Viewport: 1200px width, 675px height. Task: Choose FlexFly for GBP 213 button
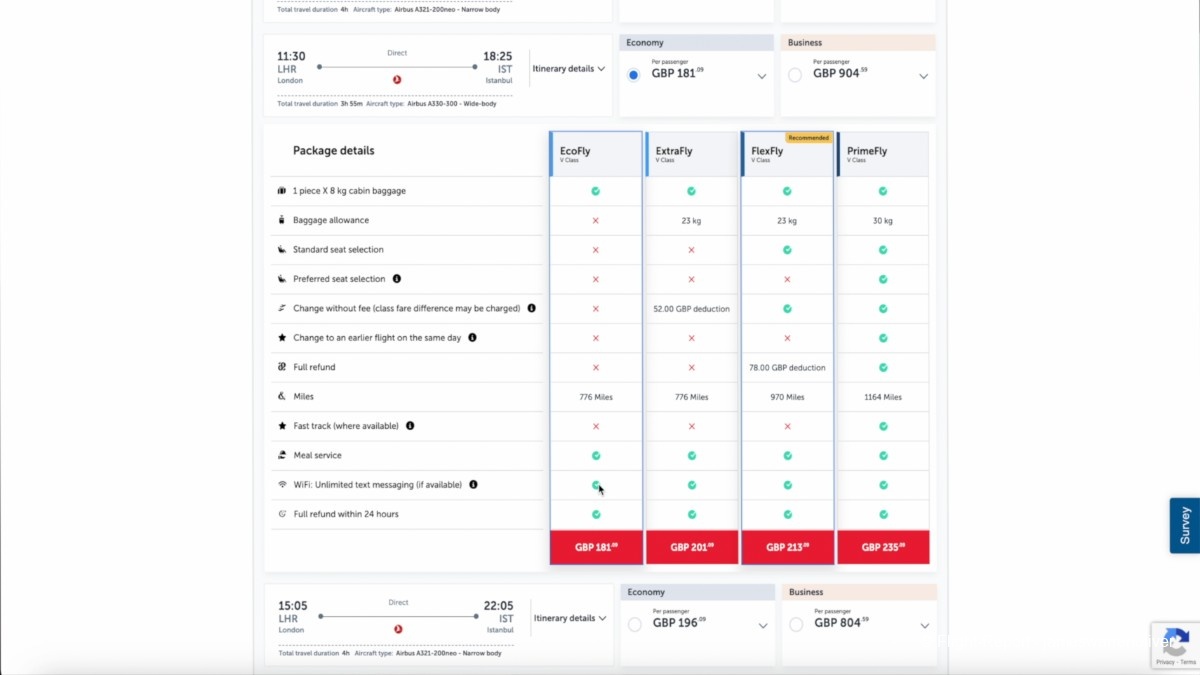787,548
